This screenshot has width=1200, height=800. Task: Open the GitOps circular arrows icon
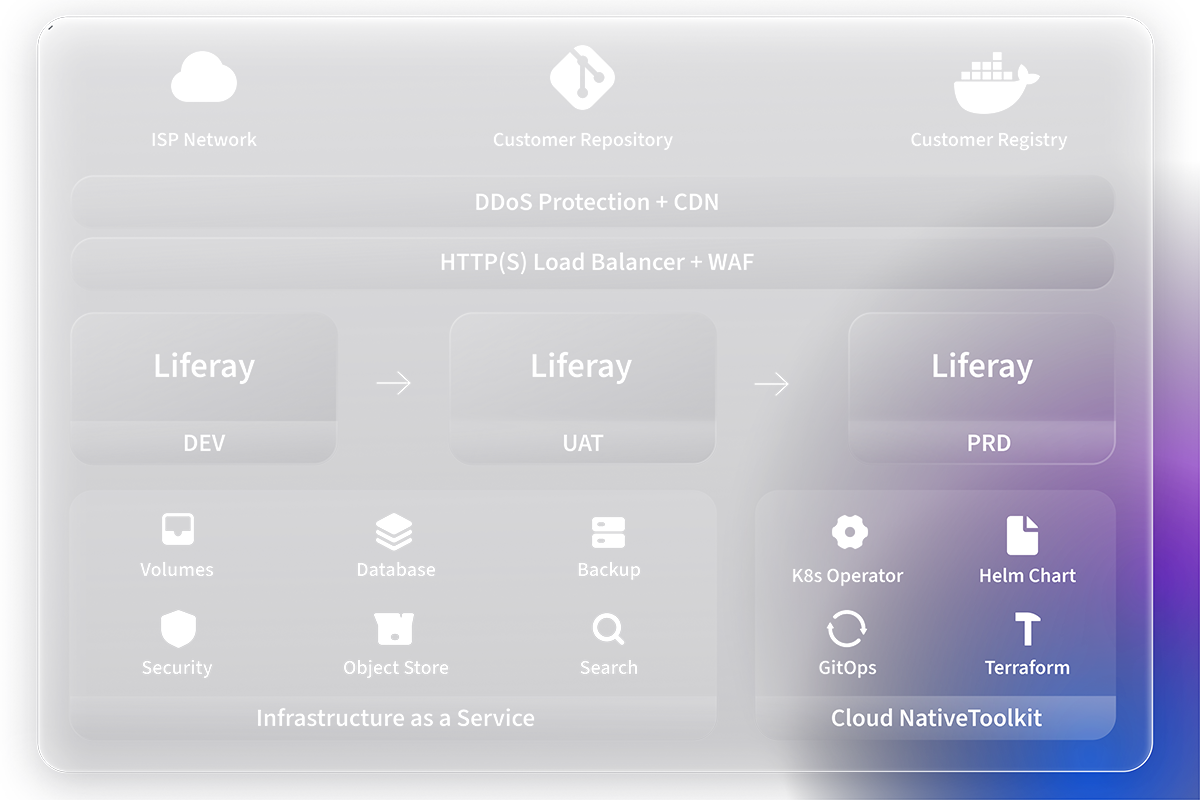click(x=847, y=630)
